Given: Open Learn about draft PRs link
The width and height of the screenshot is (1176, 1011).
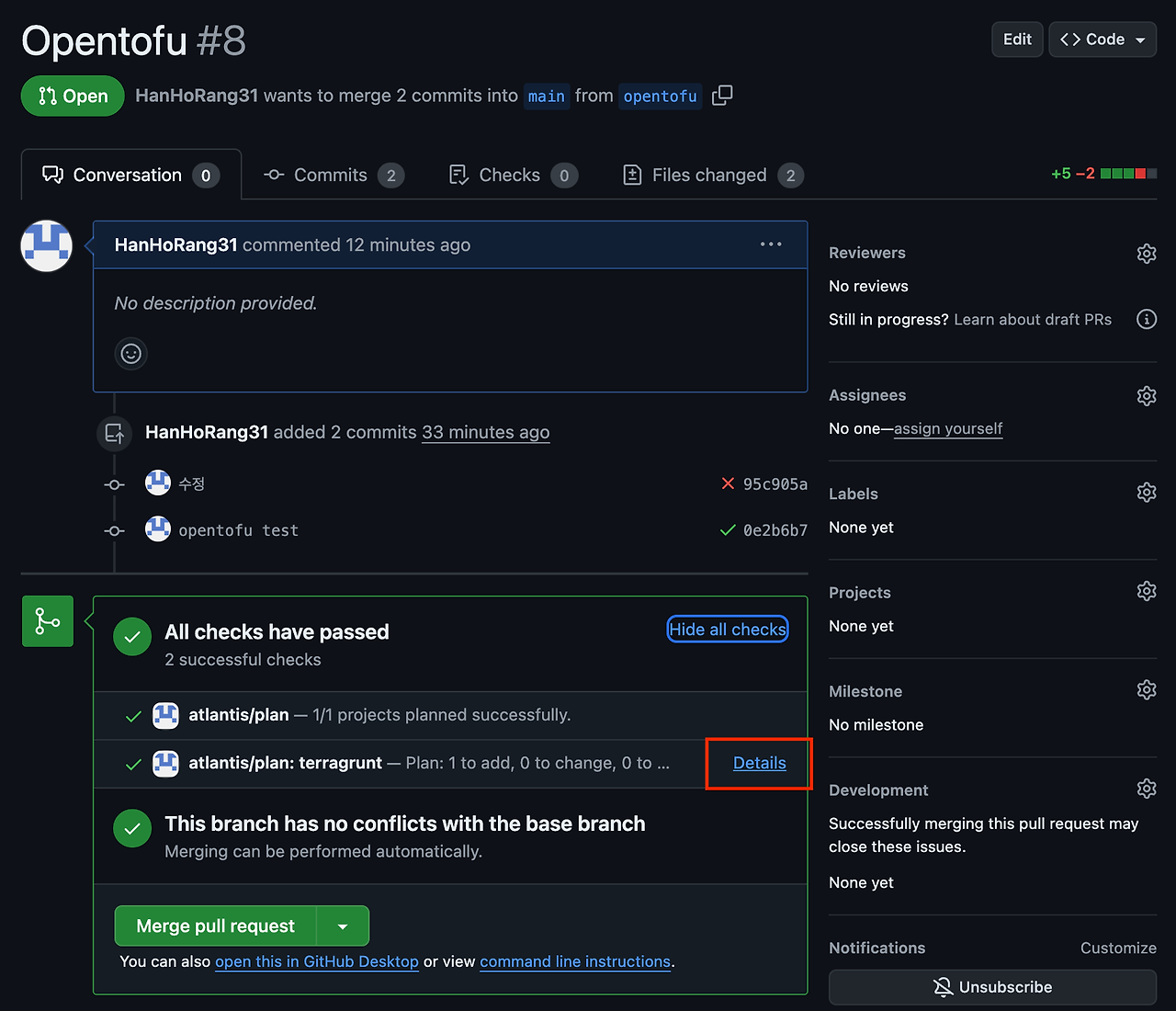Looking at the screenshot, I should point(1033,319).
